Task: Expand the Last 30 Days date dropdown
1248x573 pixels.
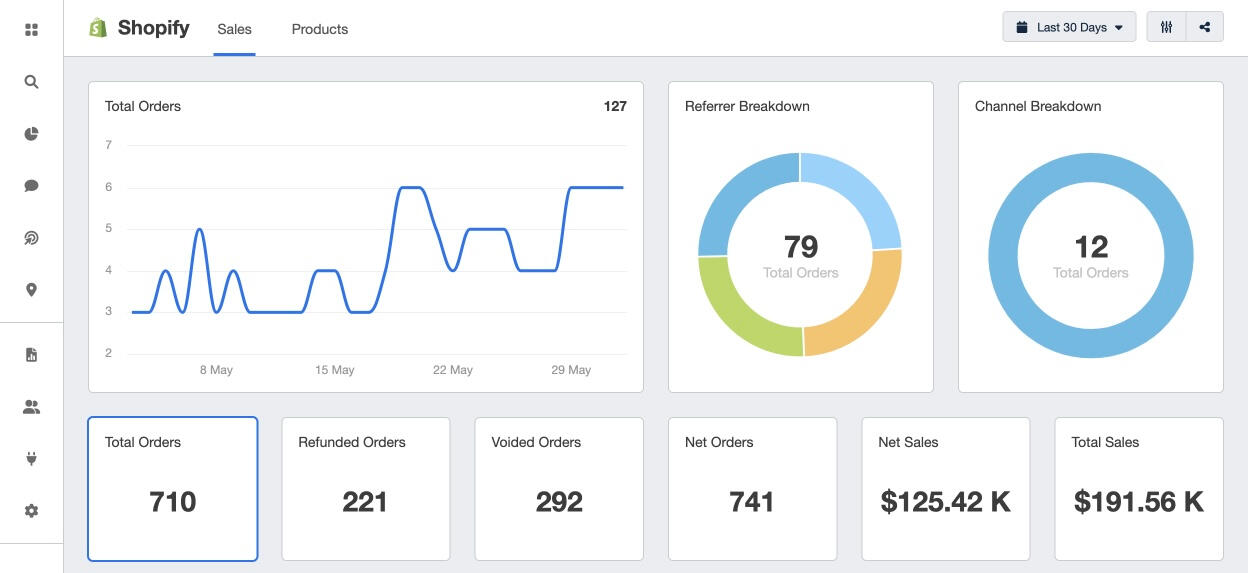Action: 1069,28
